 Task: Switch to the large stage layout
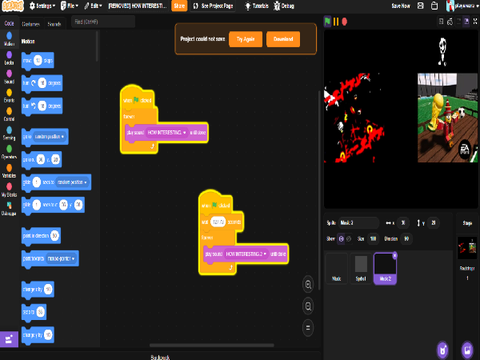click(x=466, y=21)
